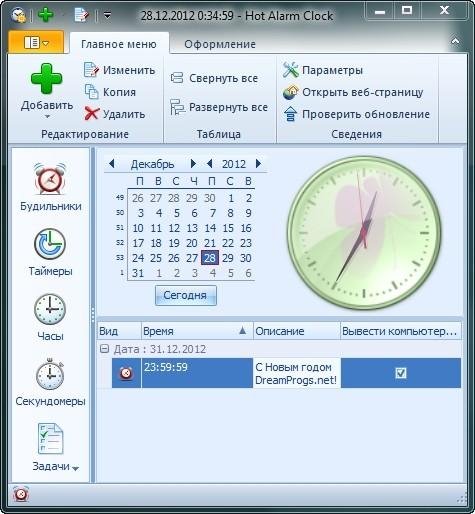Image resolution: width=475 pixels, height=514 pixels.
Task: Click the analog clock face
Action: click(364, 233)
